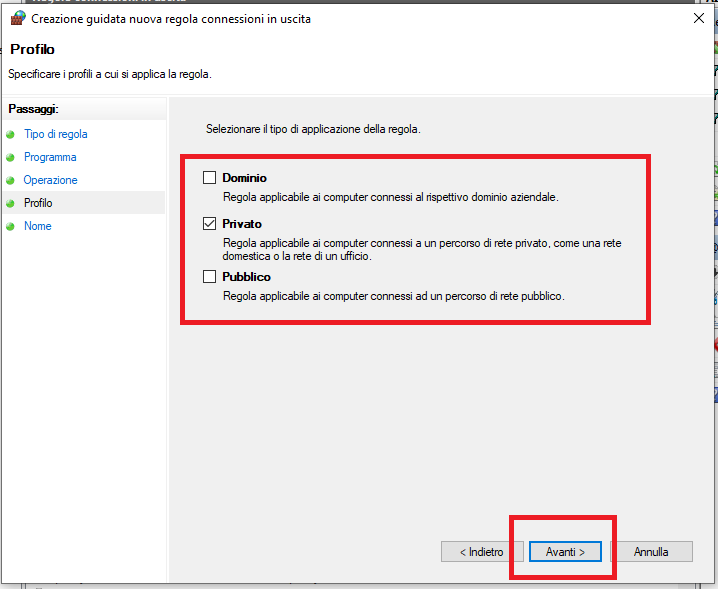718x589 pixels.
Task: Switch to the Nome step
Action: [x=38, y=226]
